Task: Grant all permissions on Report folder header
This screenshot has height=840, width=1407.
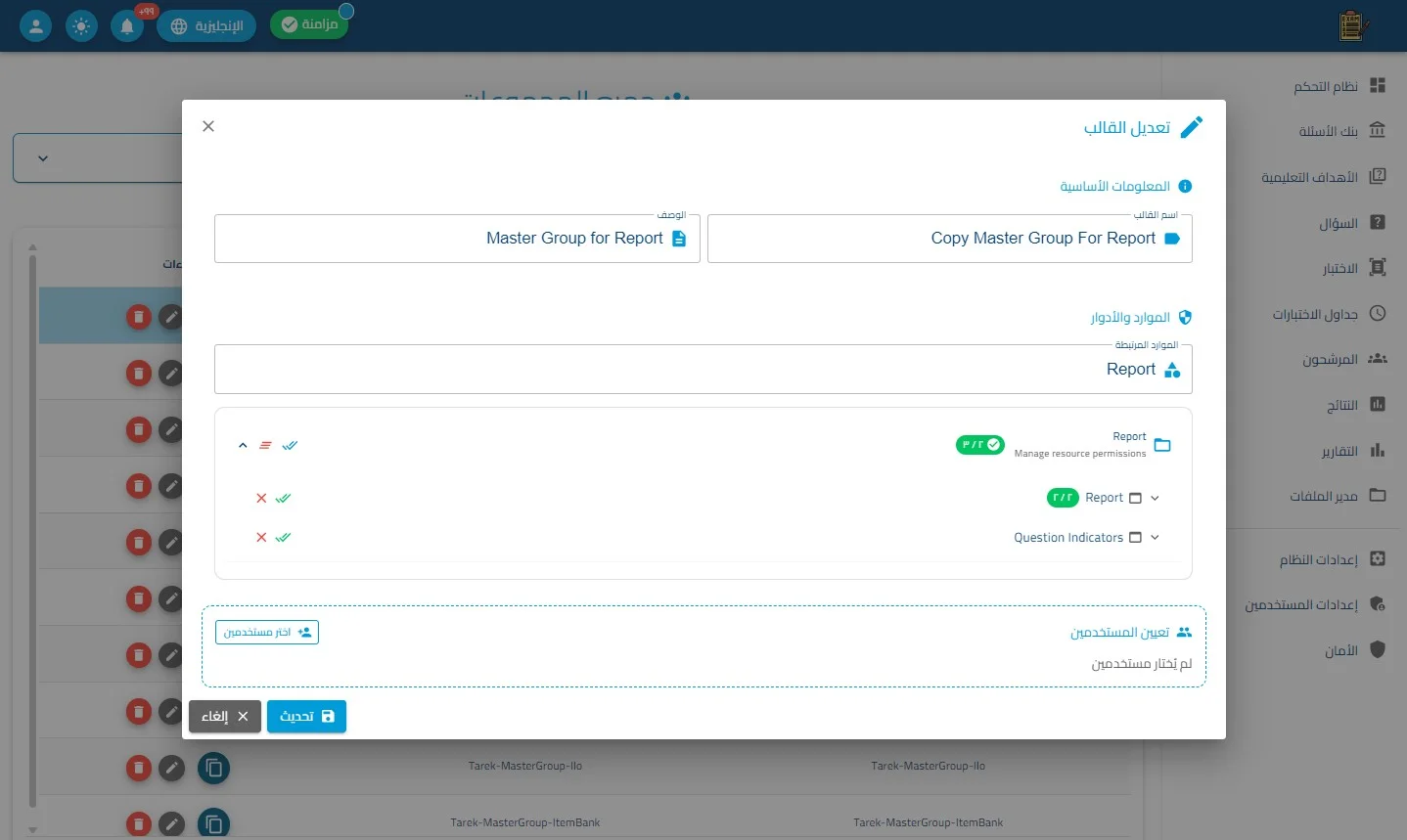Action: 290,445
